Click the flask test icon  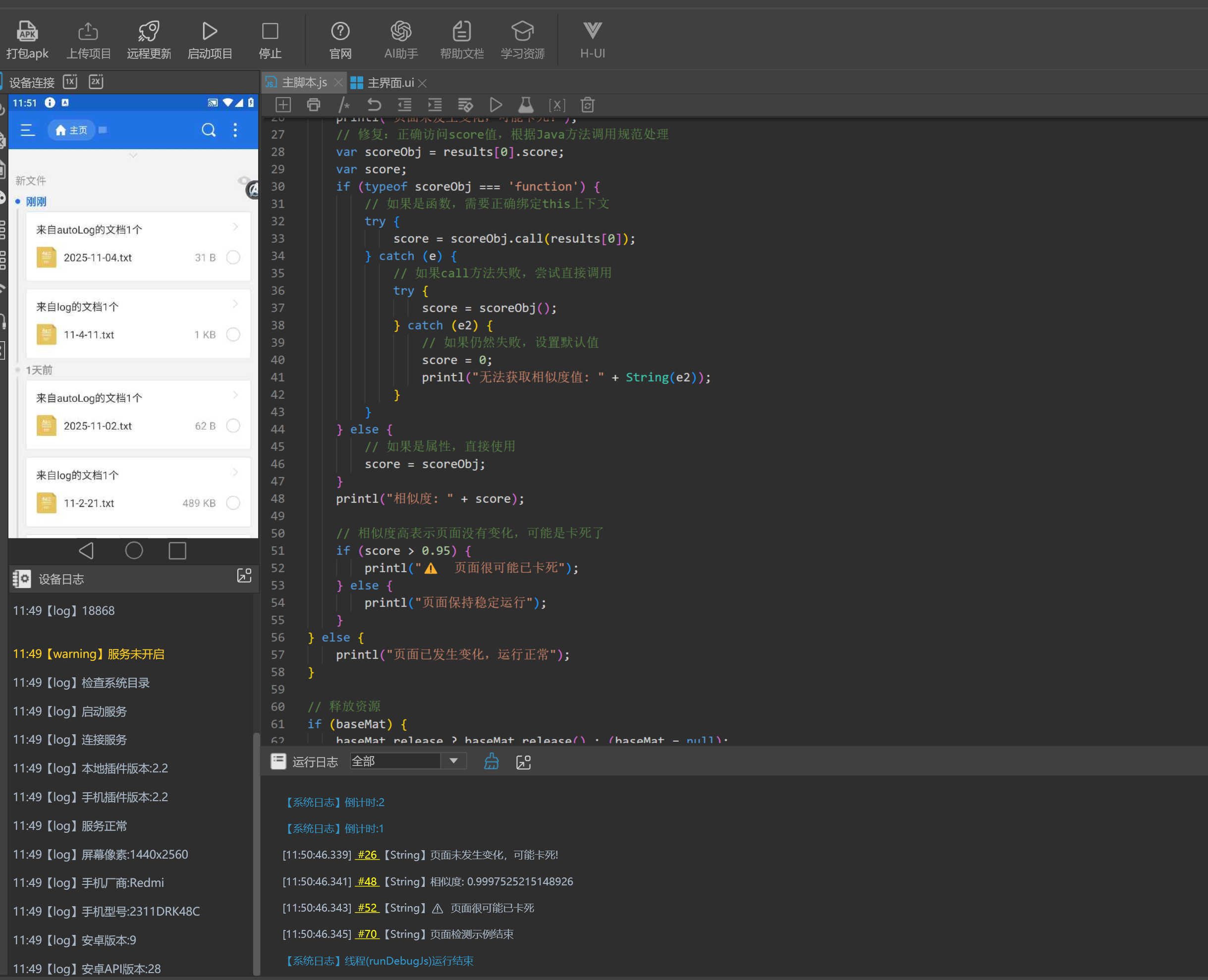point(526,105)
